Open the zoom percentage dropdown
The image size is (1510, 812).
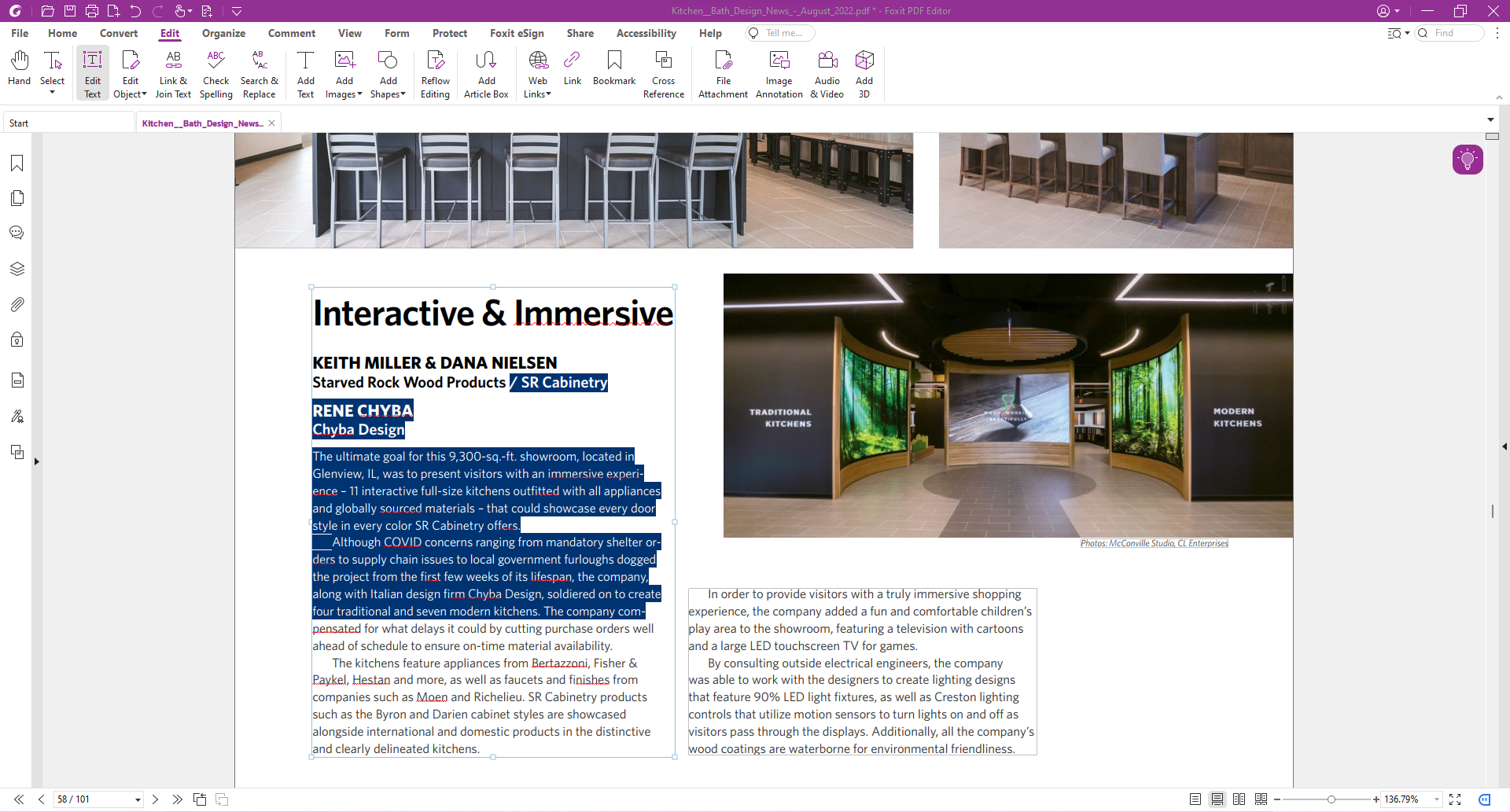click(x=1437, y=799)
